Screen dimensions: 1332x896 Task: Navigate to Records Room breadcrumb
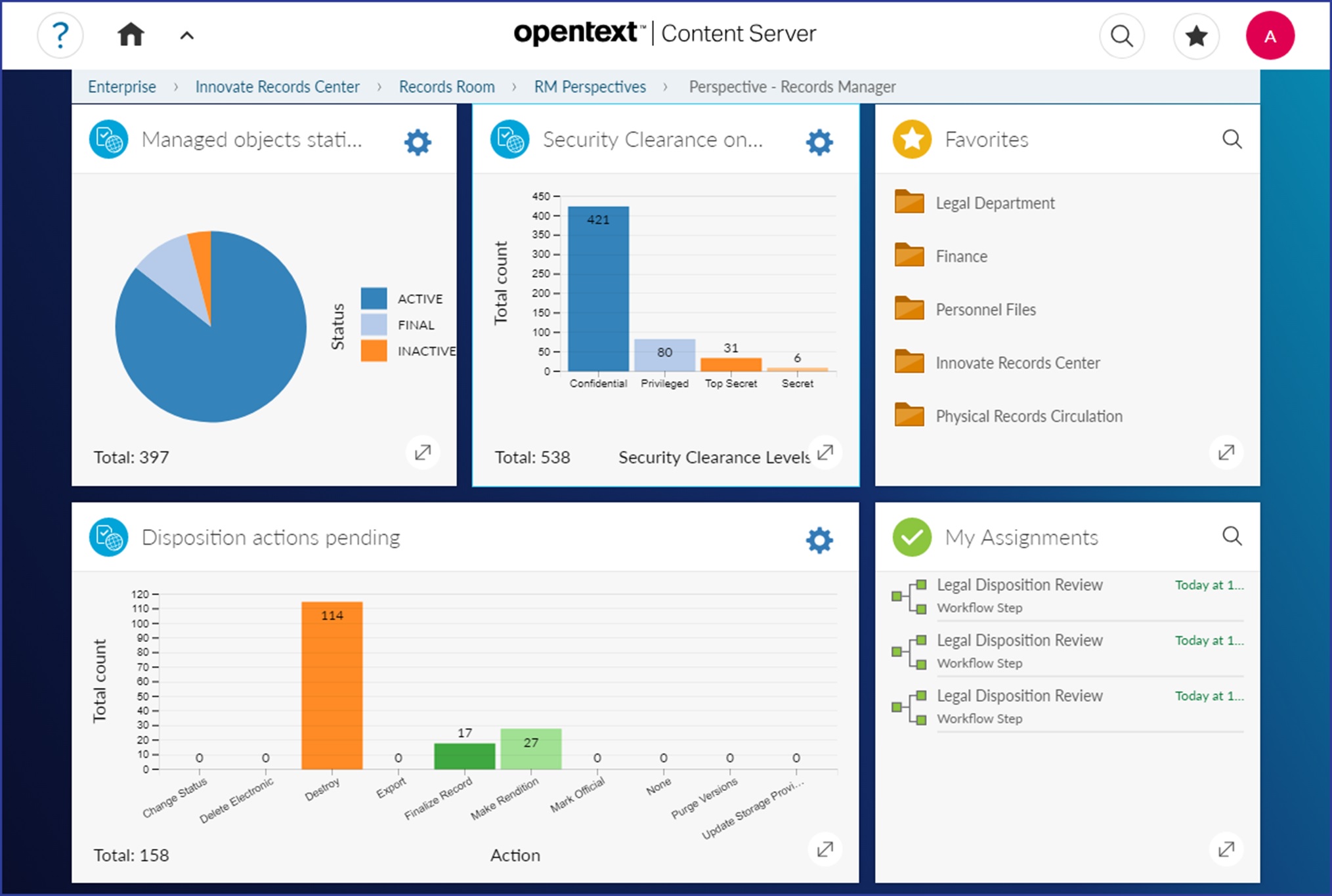coord(446,87)
